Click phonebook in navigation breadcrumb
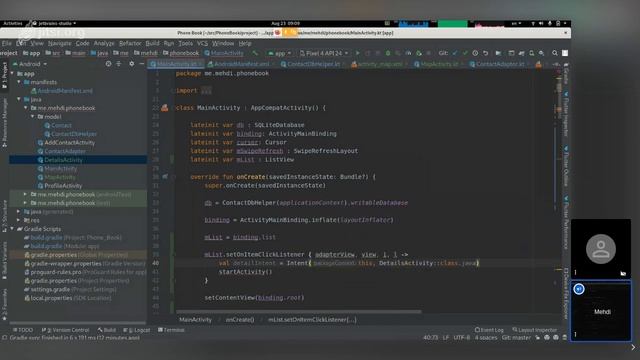640x360 pixels. (184, 53)
